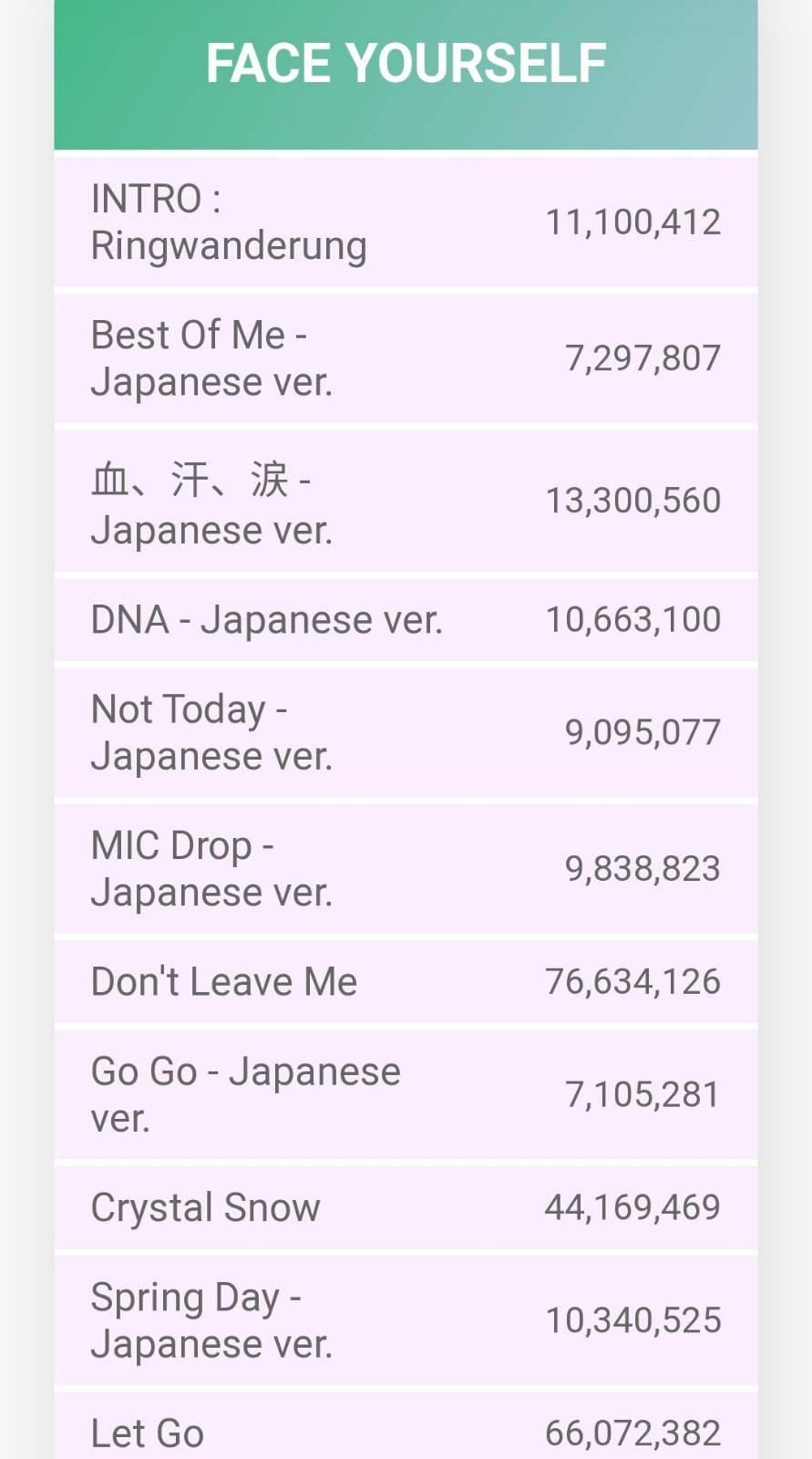Select the INTRO : Ringwanderung track
The width and height of the screenshot is (812, 1459).
point(229,222)
